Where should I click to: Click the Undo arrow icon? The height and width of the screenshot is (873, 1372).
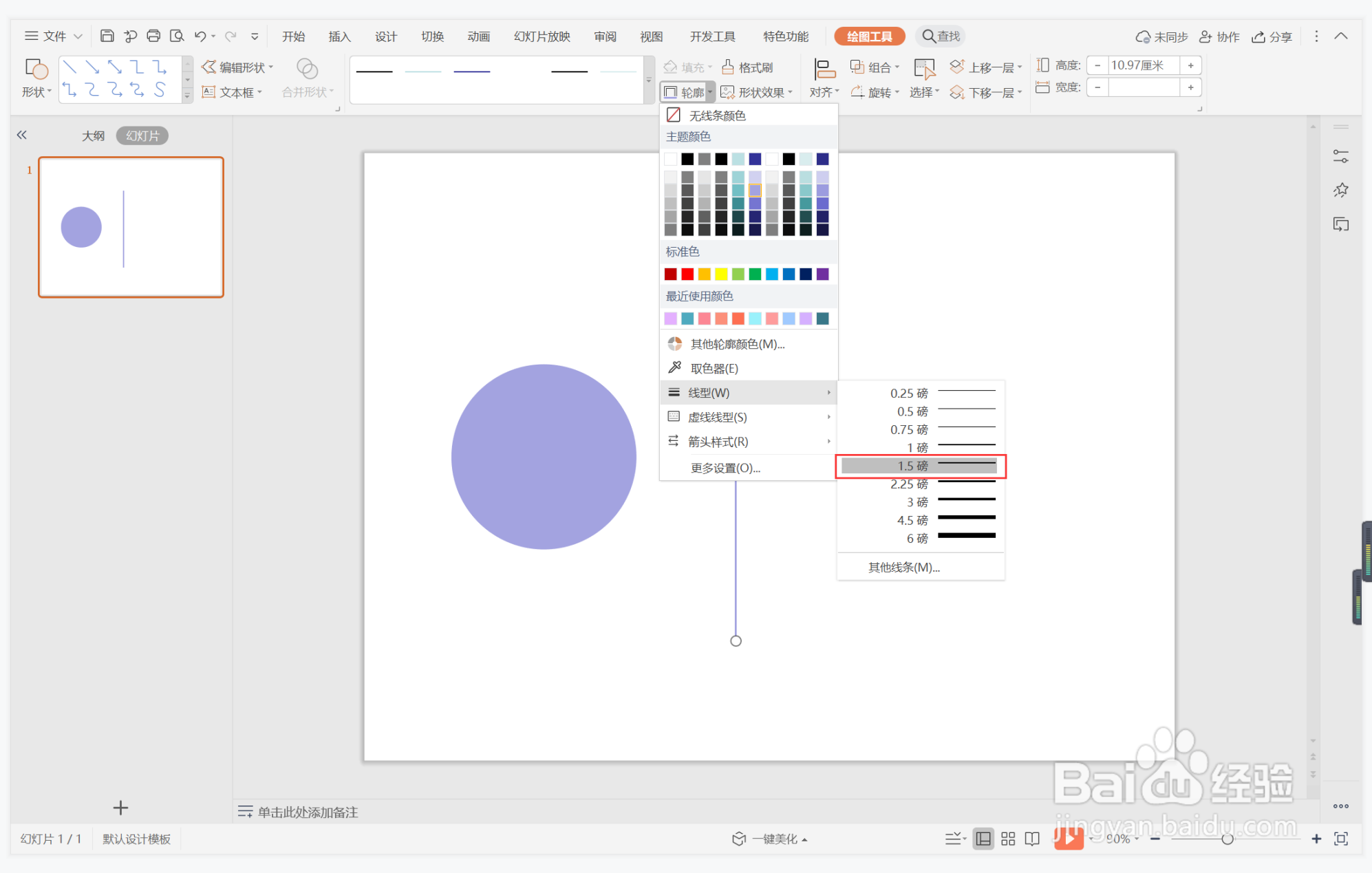200,36
